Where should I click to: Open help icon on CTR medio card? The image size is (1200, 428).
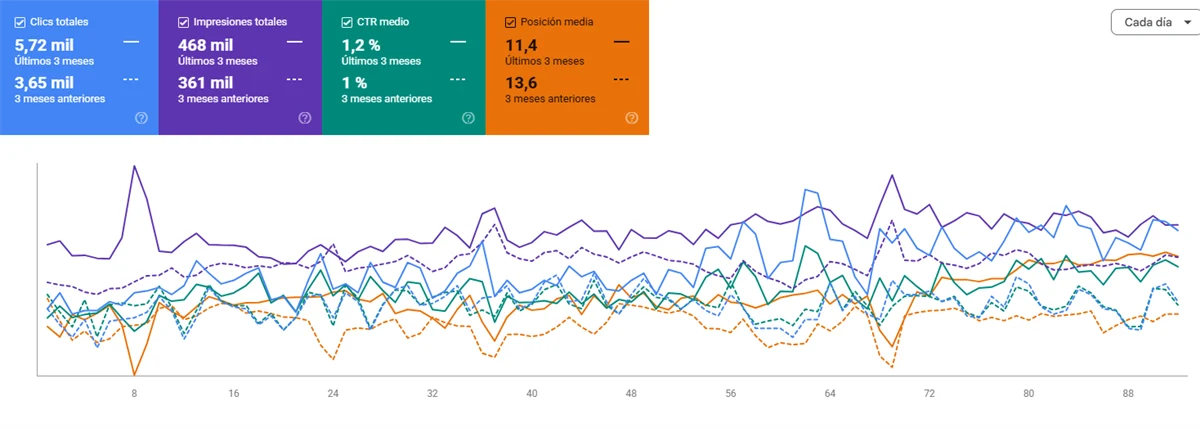(468, 118)
